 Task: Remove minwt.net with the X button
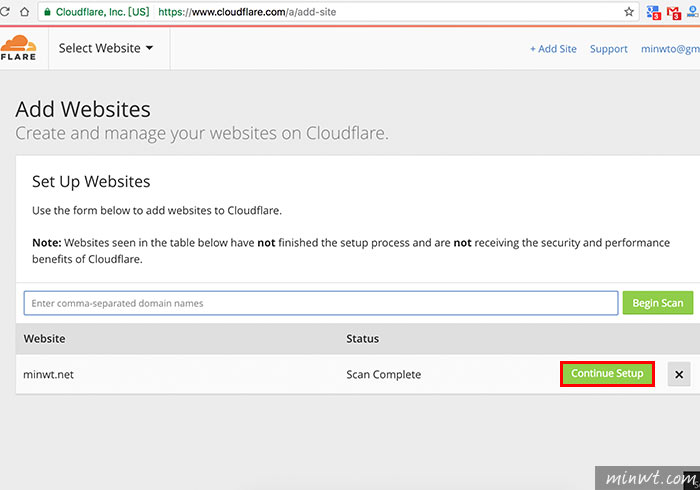tap(679, 374)
